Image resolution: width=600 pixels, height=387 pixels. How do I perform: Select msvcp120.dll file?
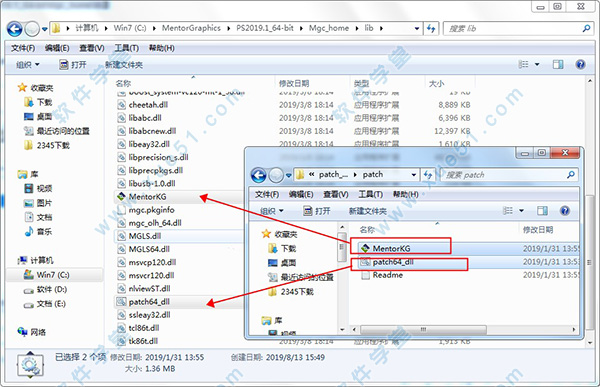point(152,262)
